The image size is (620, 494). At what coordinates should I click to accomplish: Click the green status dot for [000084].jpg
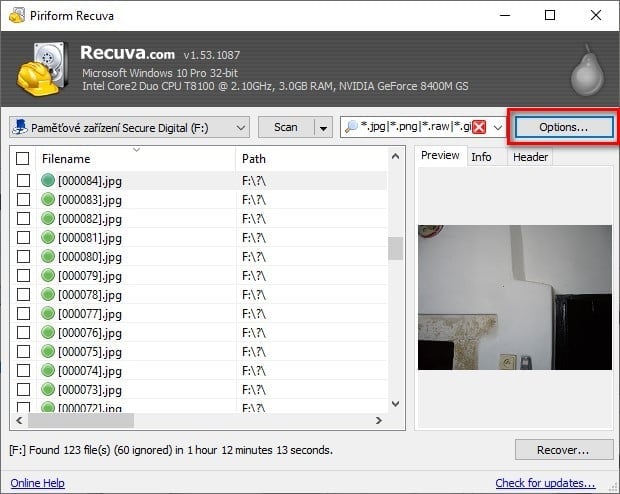48,180
